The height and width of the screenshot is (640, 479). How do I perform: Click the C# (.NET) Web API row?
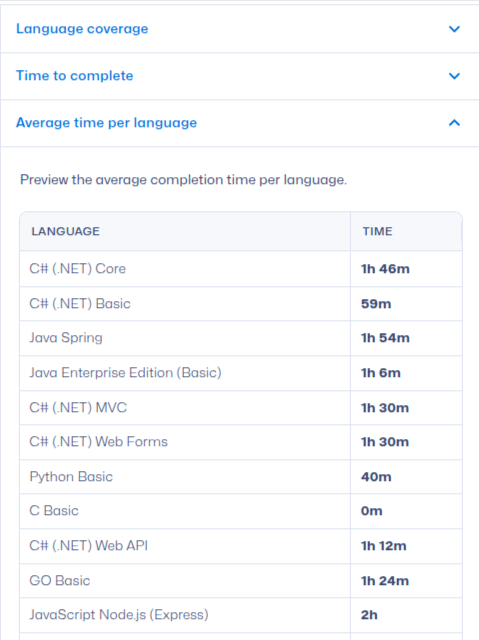(x=241, y=546)
